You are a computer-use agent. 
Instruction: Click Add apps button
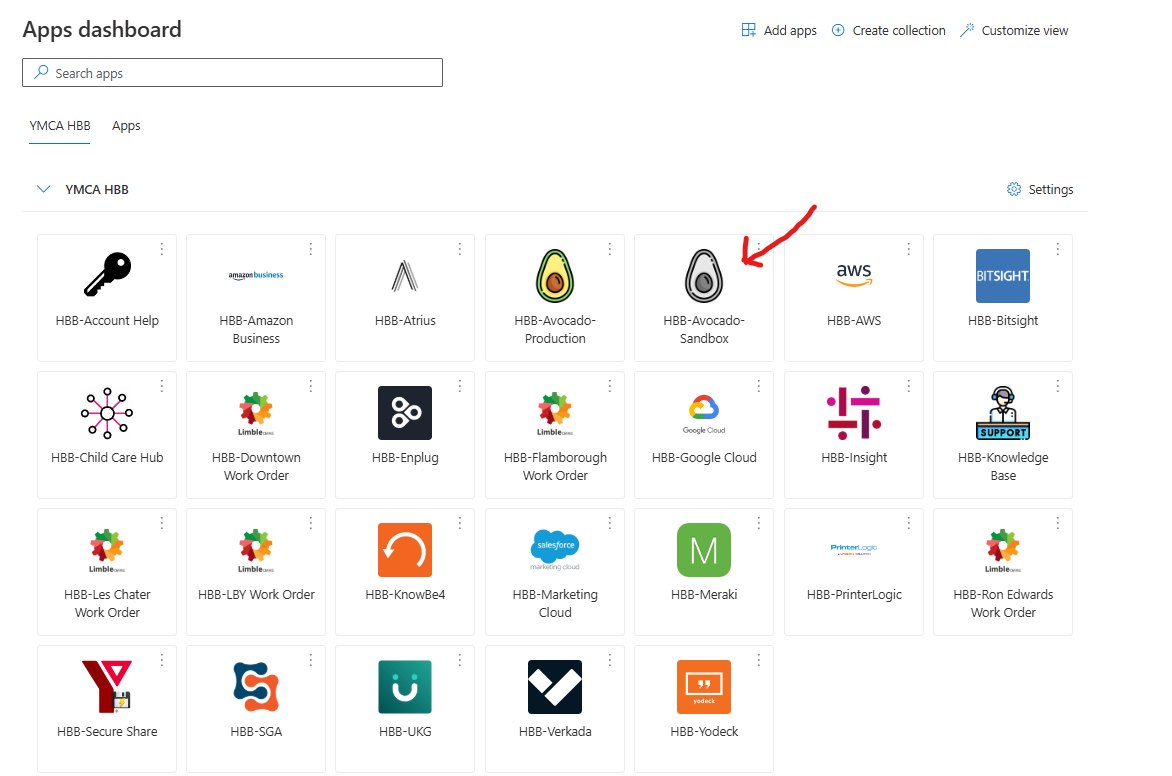pyautogui.click(x=779, y=31)
